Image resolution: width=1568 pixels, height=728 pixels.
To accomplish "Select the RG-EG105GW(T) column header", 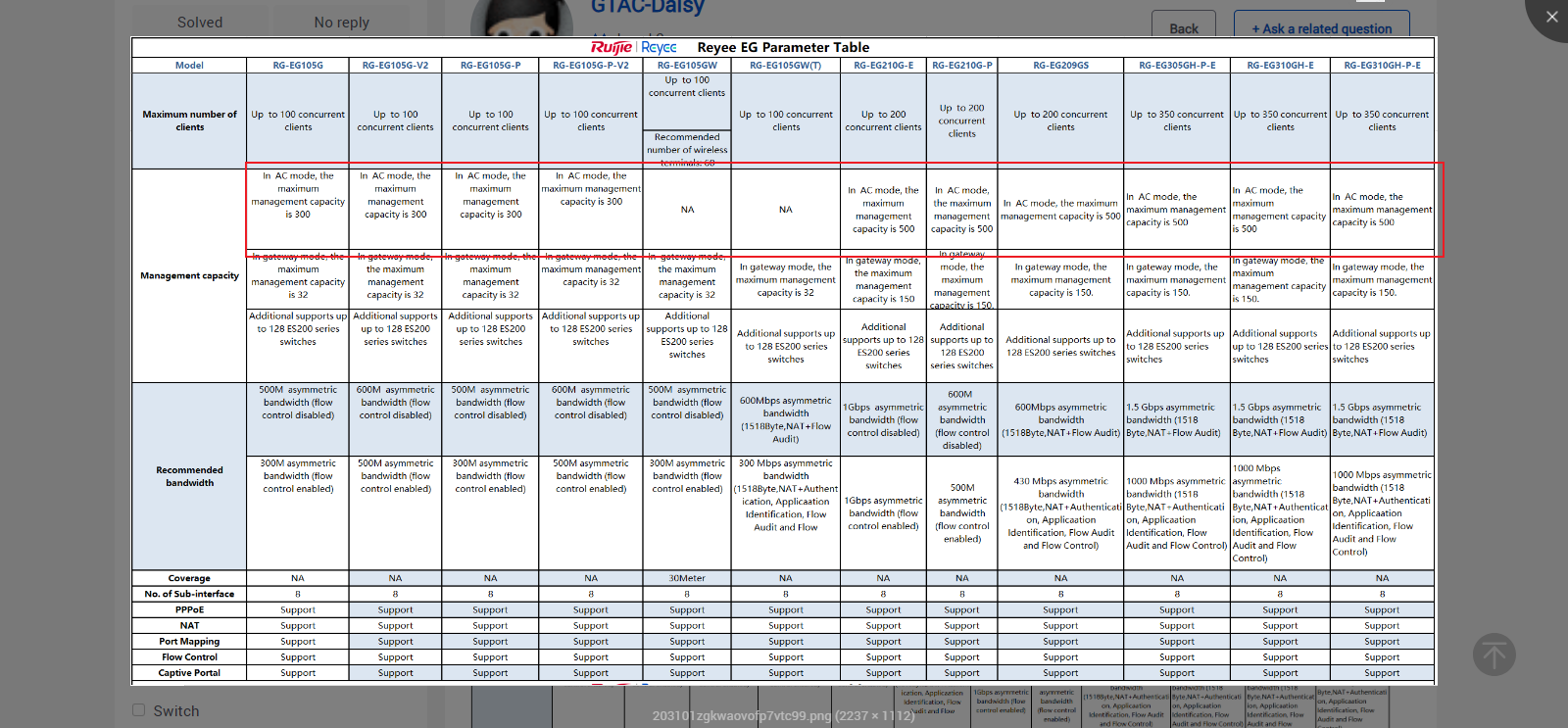I will (786, 65).
